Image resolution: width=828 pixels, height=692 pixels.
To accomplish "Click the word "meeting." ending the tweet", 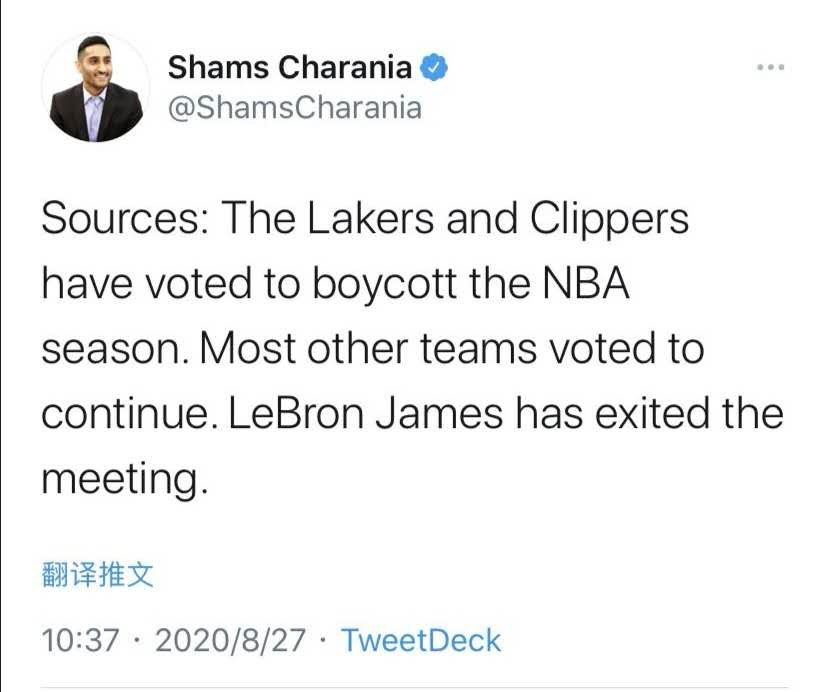I will tap(125, 480).
